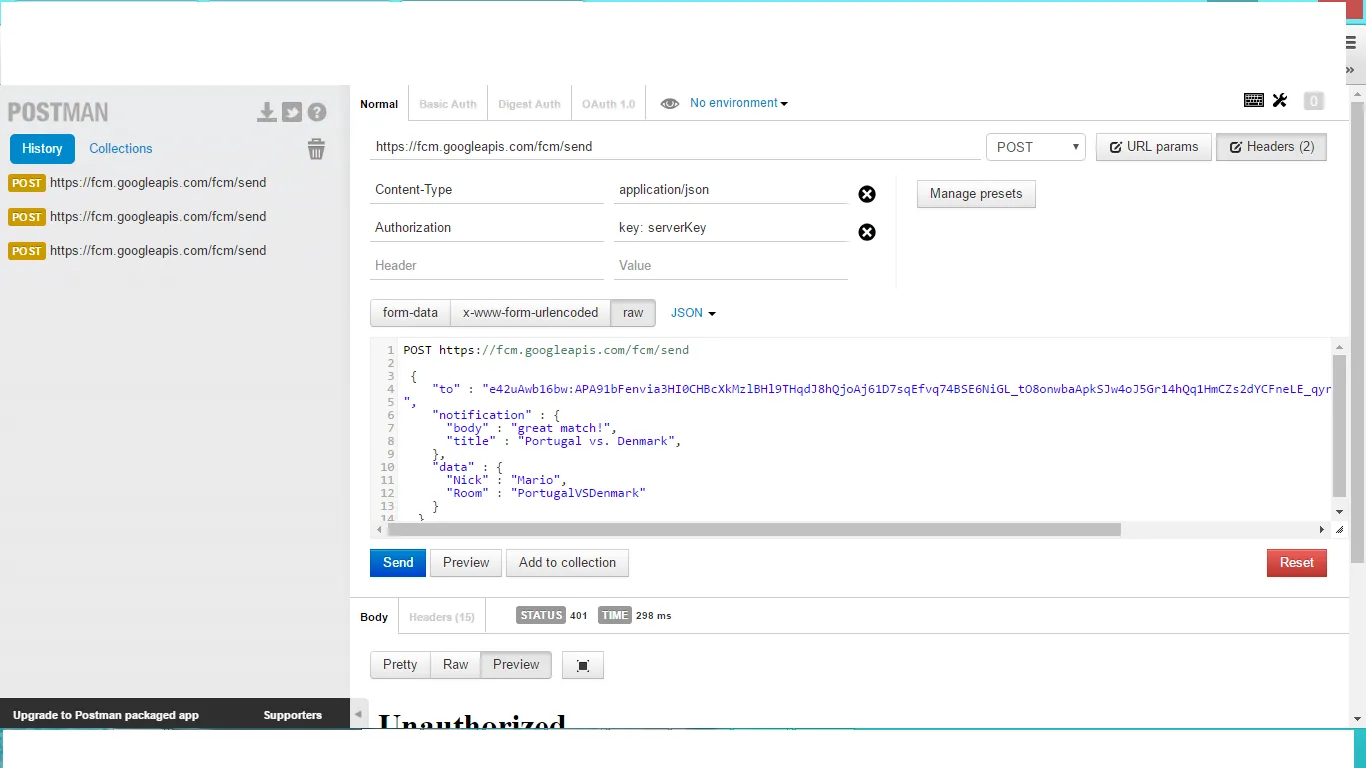Image resolution: width=1366 pixels, height=768 pixels.
Task: Click the 0 counter badge in top toolbar
Action: (1314, 100)
